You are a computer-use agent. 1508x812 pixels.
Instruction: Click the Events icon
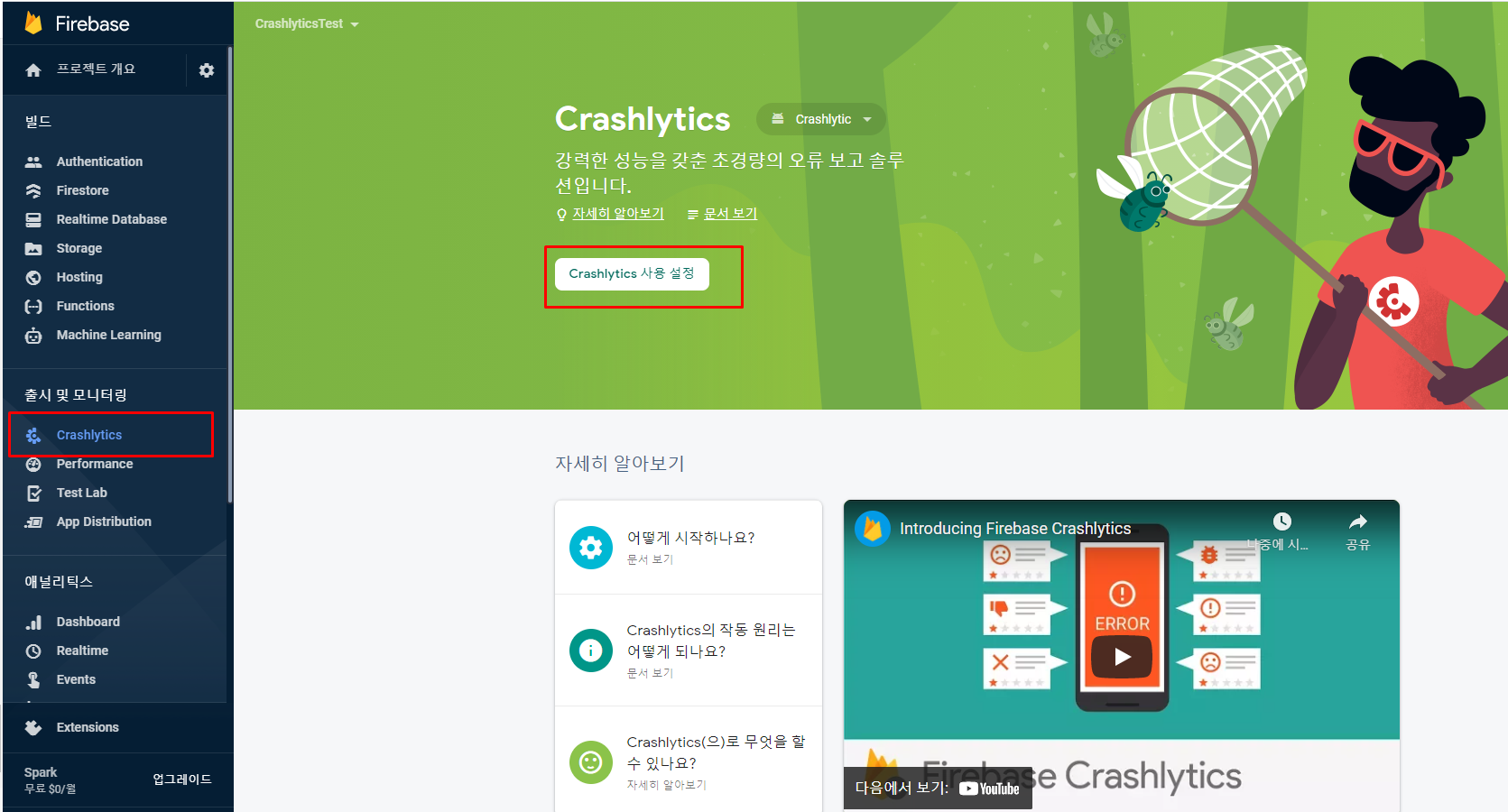click(x=33, y=680)
